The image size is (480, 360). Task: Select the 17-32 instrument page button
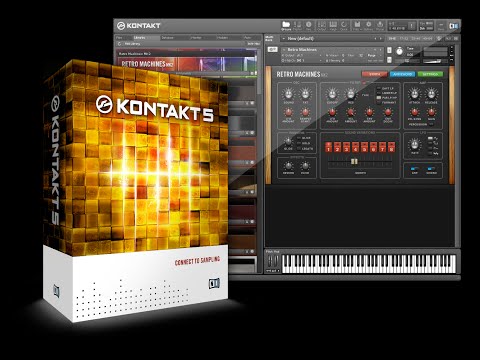tap(404, 39)
